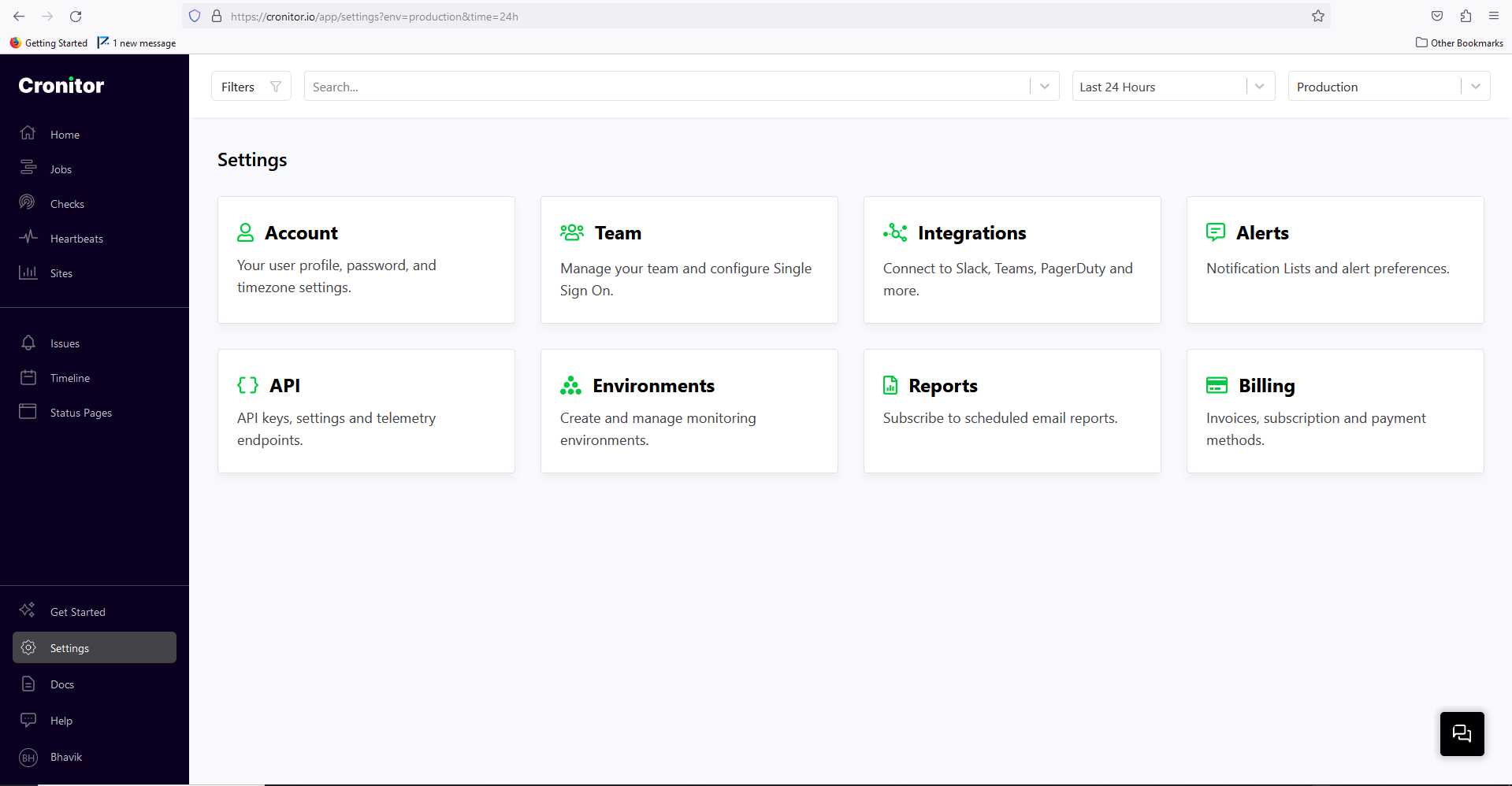
Task: Open the chat widget icon
Action: 1462,733
